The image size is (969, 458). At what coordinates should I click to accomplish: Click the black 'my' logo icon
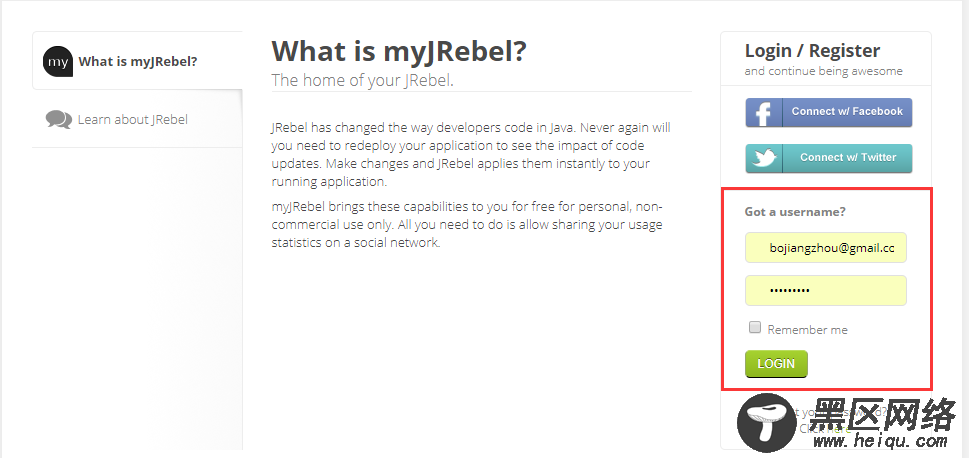(58, 61)
